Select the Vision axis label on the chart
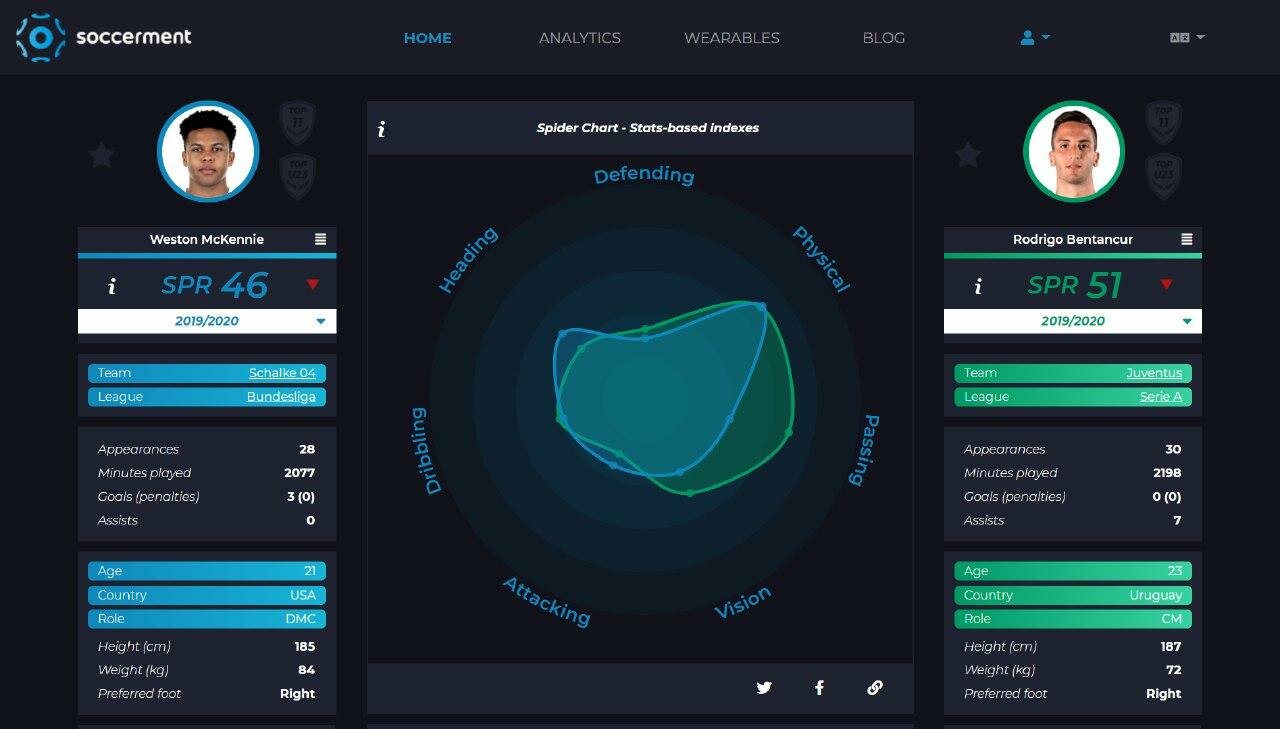Screen dimensions: 1280x729 pos(743,602)
